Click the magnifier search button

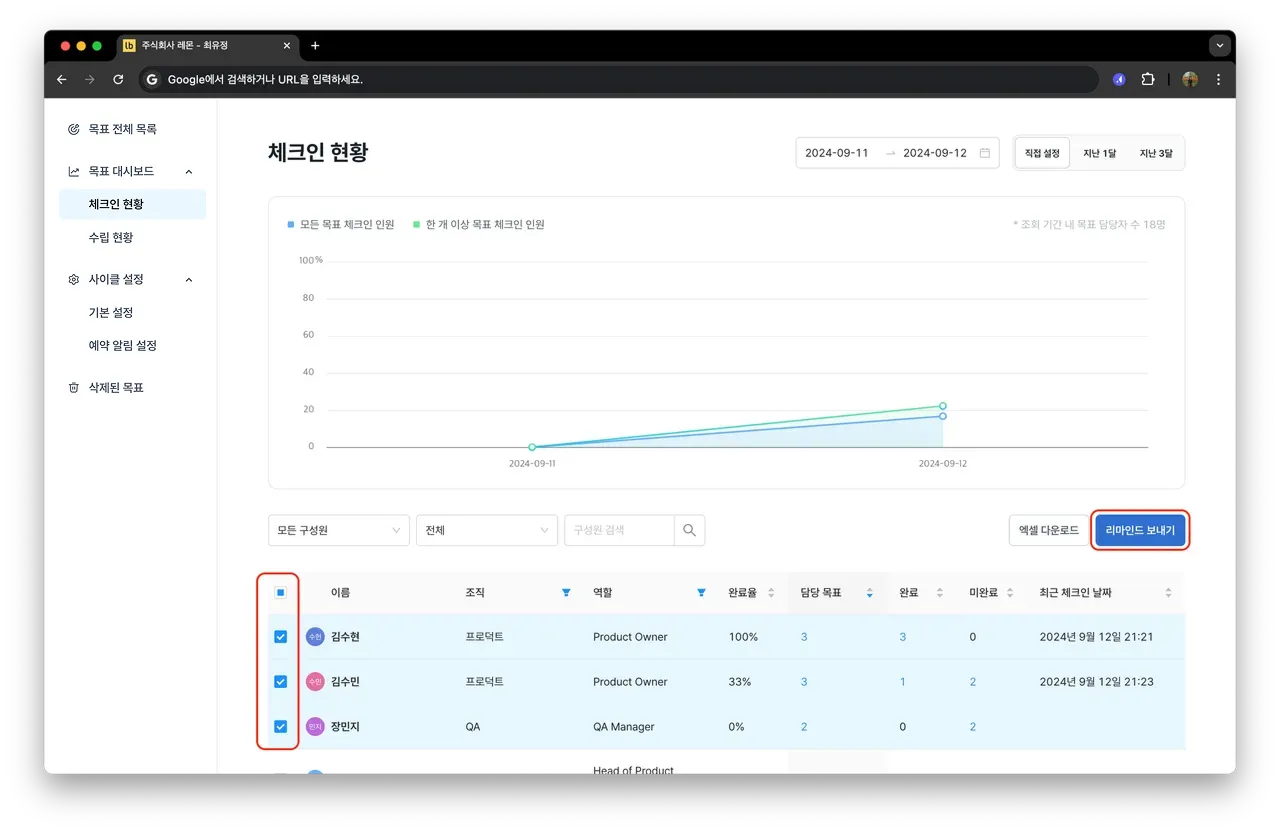[x=689, y=530]
